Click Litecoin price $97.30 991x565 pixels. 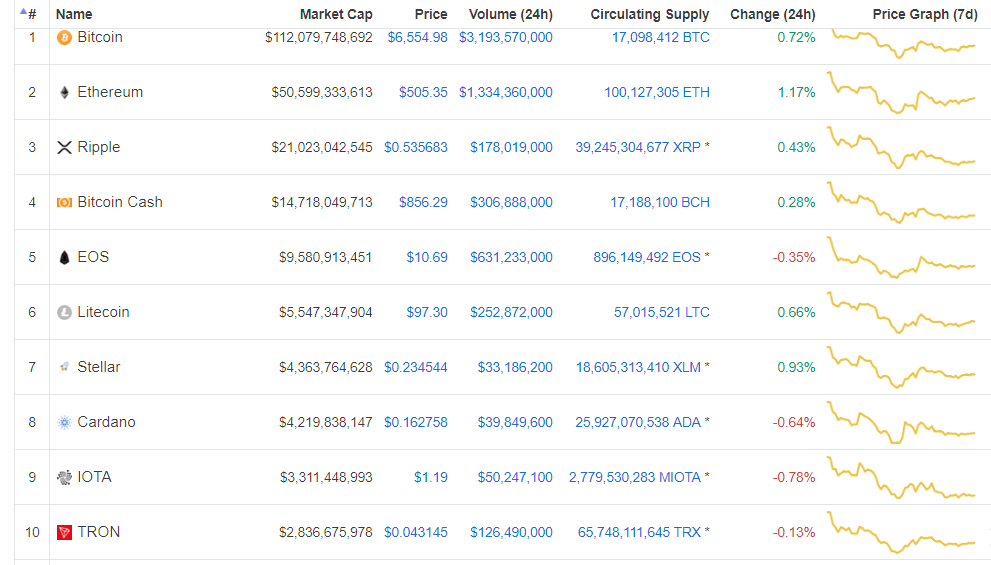click(427, 313)
